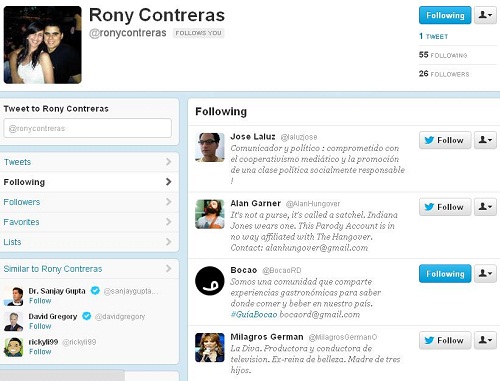Click David Gregory's verified badge

coord(87,316)
